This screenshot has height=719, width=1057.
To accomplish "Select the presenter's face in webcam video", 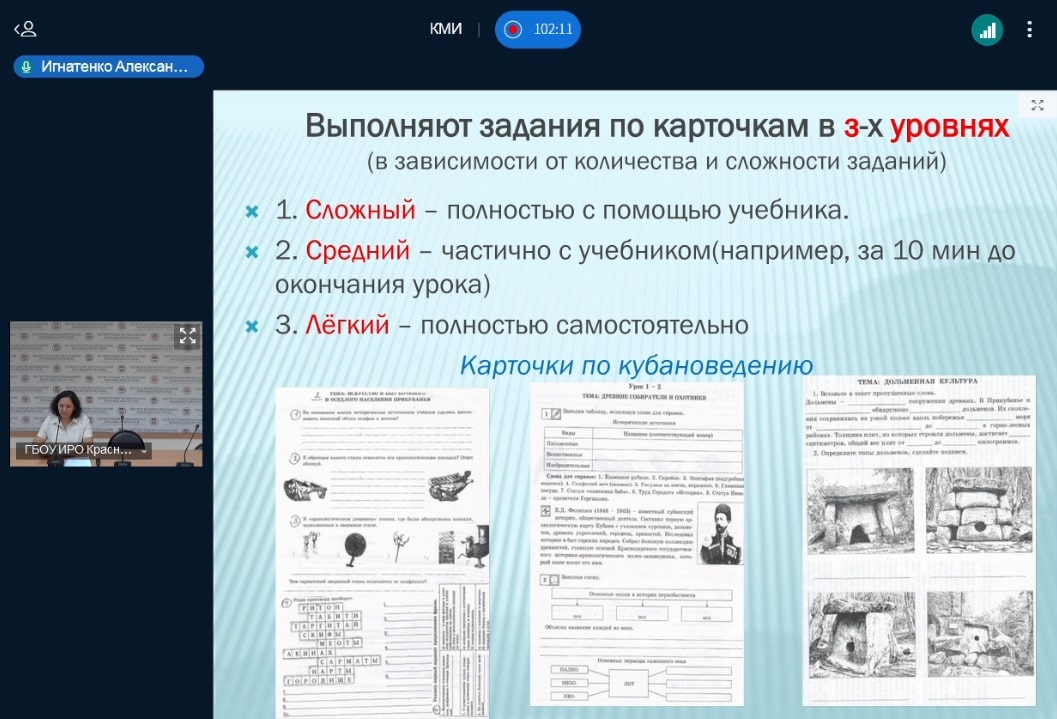I will pyautogui.click(x=50, y=405).
